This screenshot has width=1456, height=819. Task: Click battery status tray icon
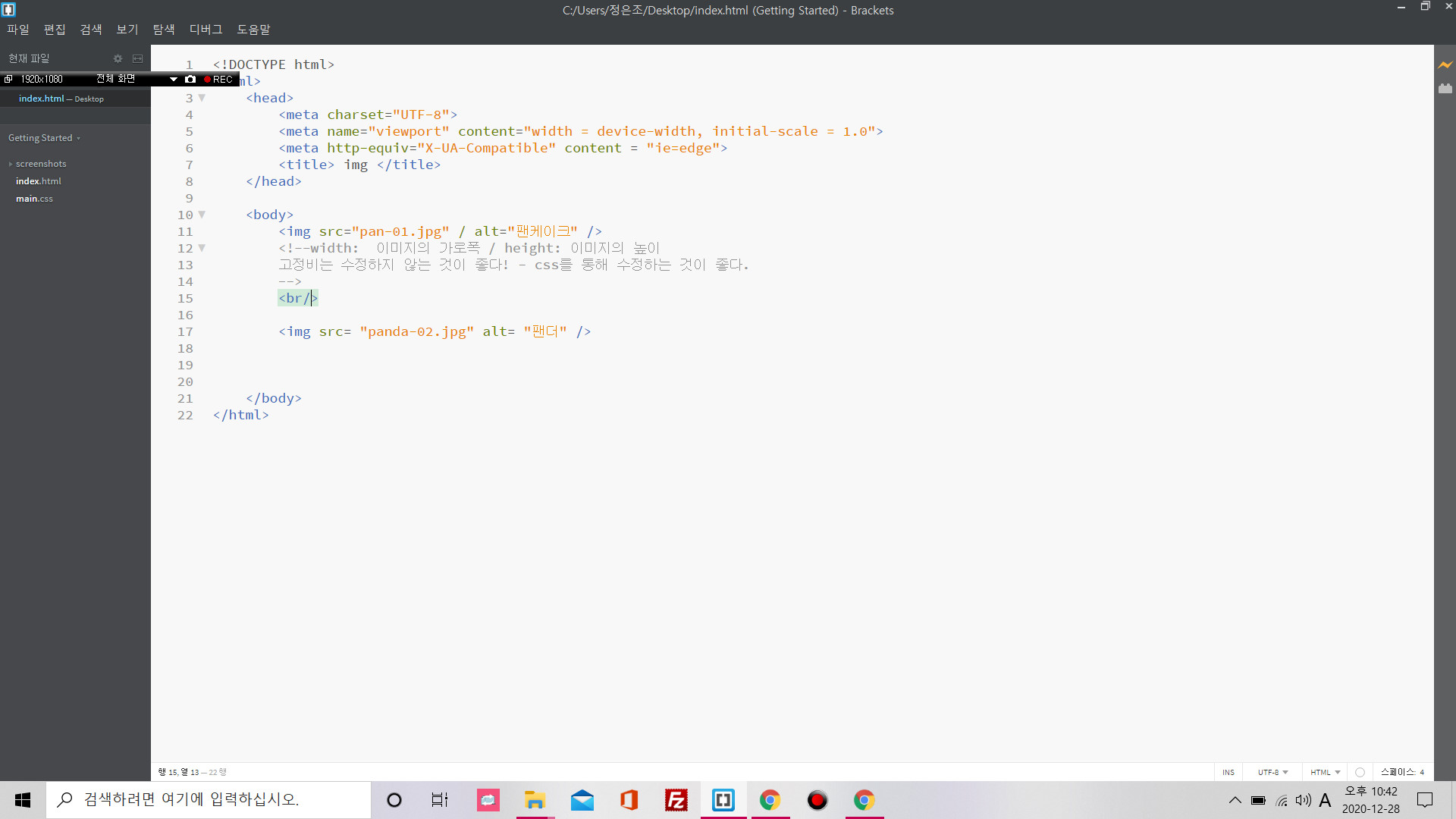click(1259, 800)
